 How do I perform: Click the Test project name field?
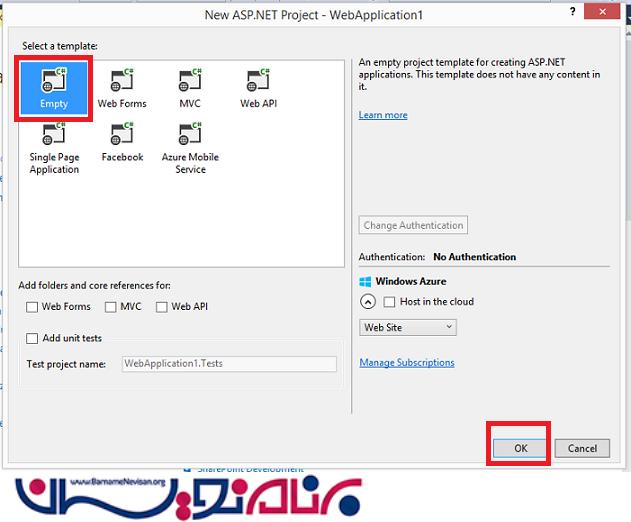pyautogui.click(x=229, y=364)
